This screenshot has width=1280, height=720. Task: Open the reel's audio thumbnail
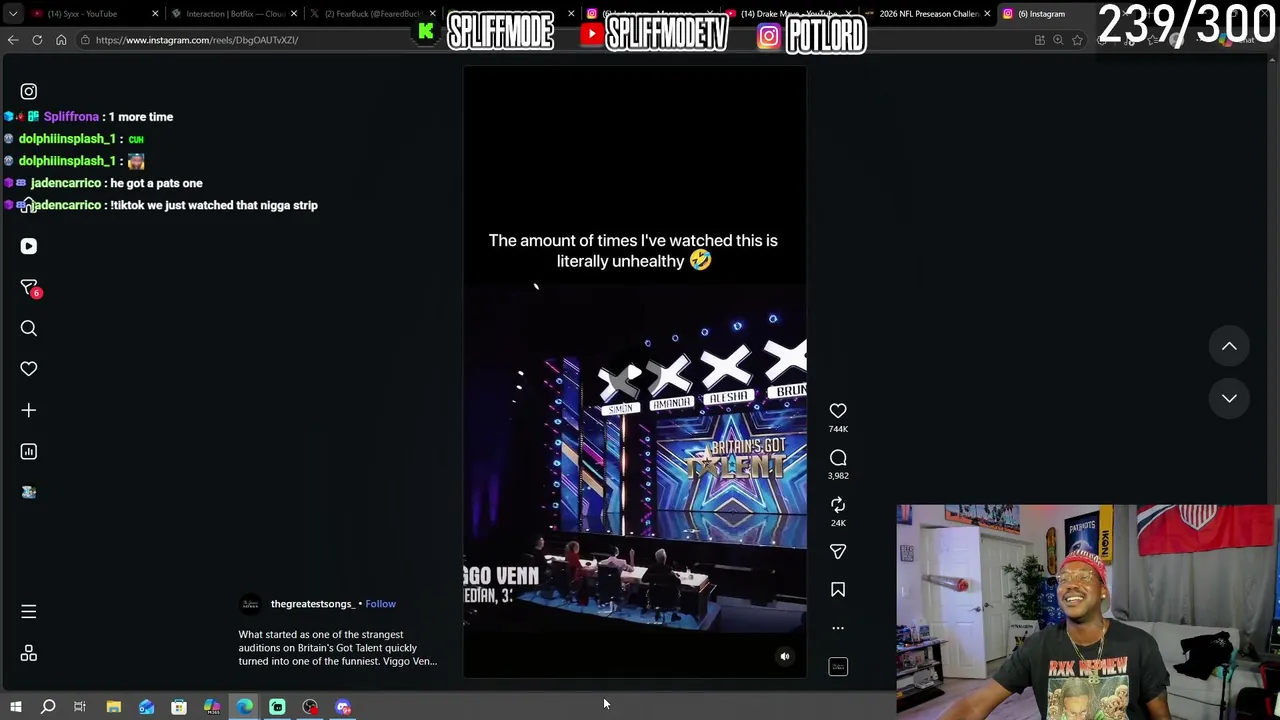tap(838, 666)
